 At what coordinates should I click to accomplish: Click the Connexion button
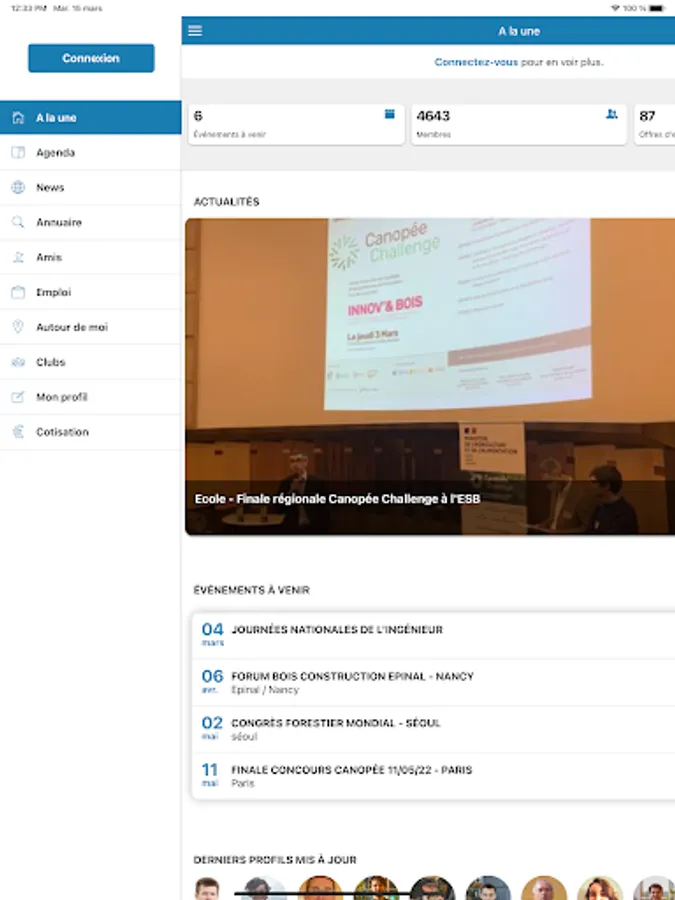(x=91, y=58)
